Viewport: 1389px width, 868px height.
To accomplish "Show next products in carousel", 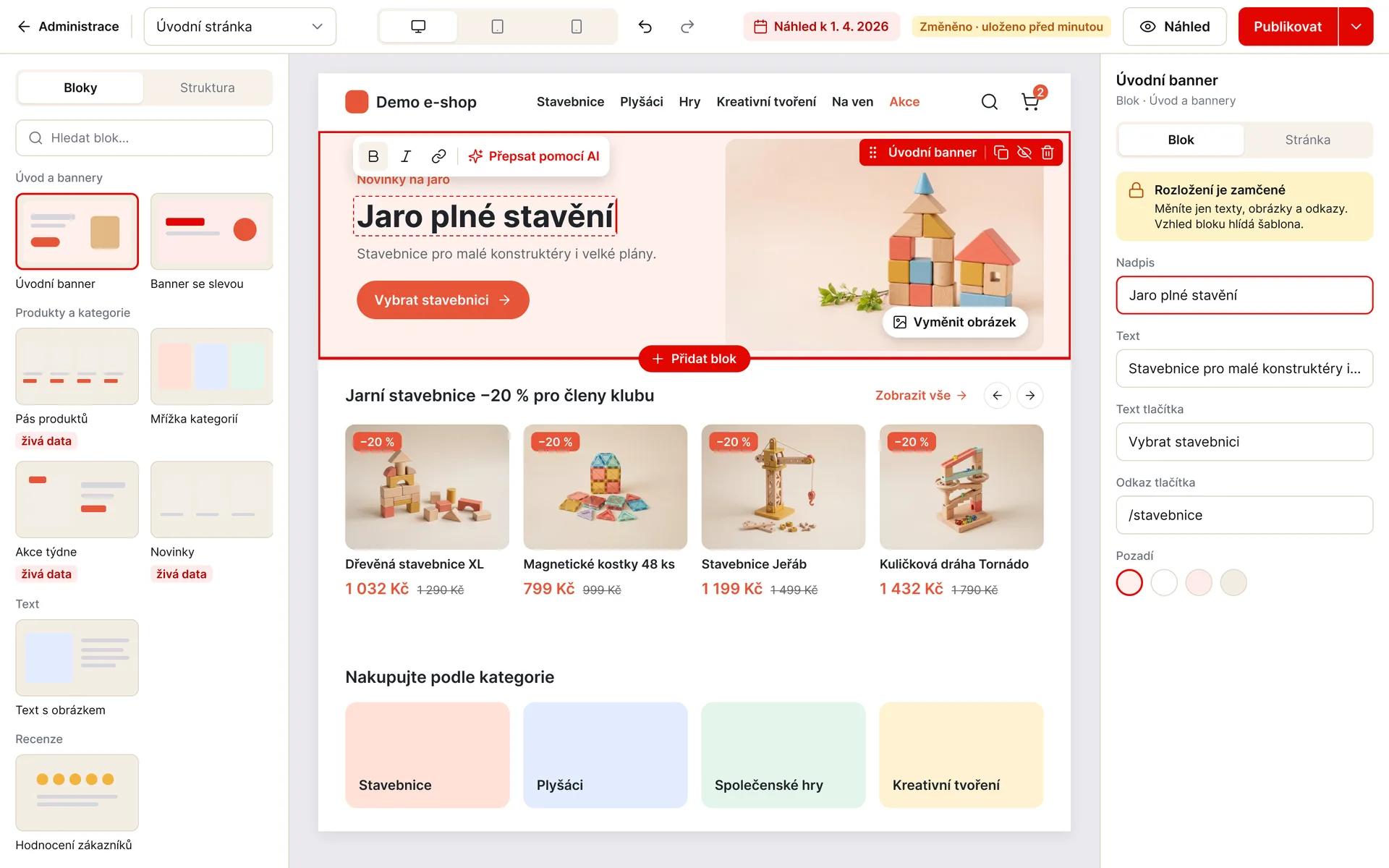I will pyautogui.click(x=1030, y=396).
